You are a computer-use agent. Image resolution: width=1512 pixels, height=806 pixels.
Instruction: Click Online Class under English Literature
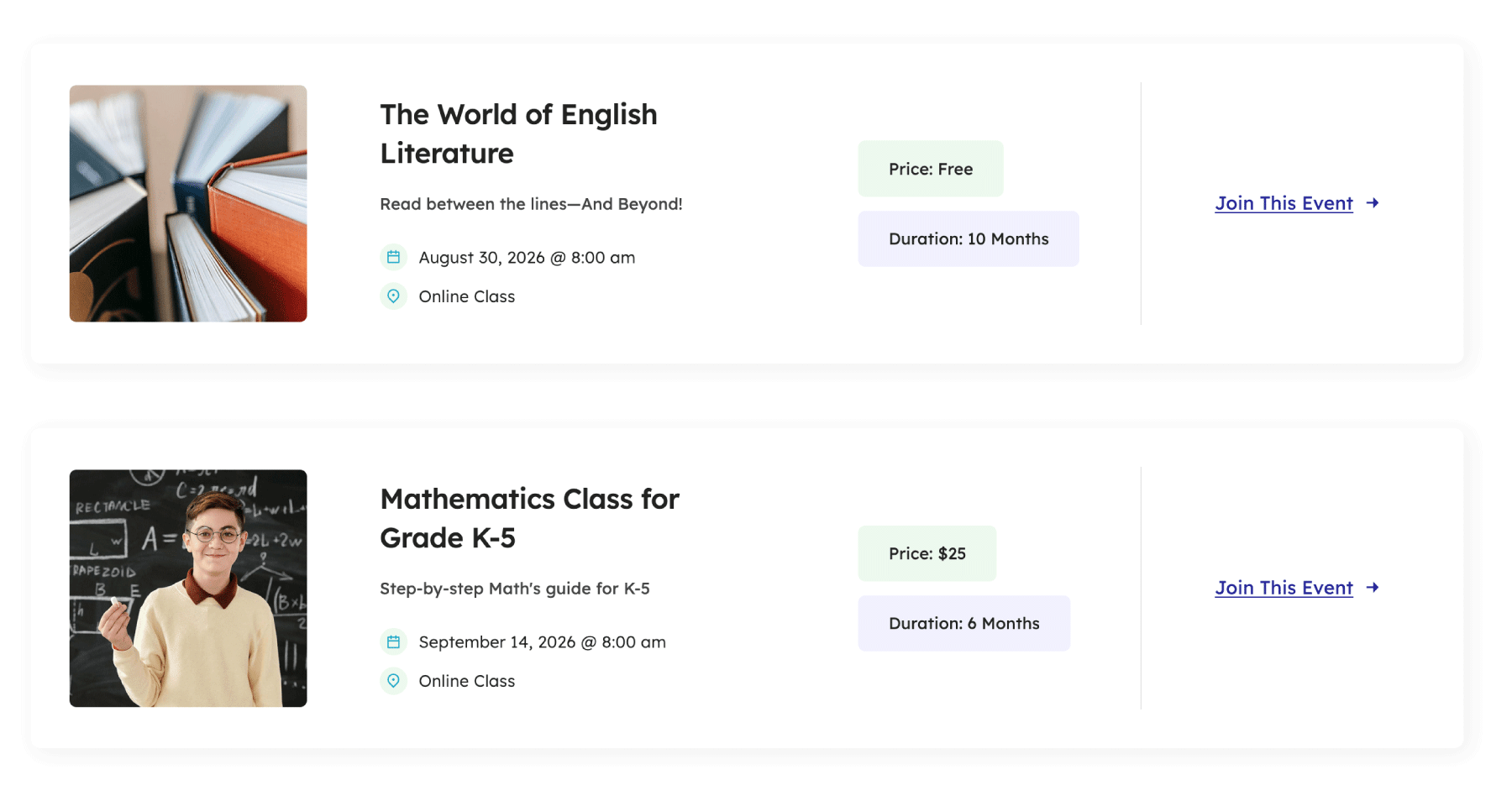[467, 296]
